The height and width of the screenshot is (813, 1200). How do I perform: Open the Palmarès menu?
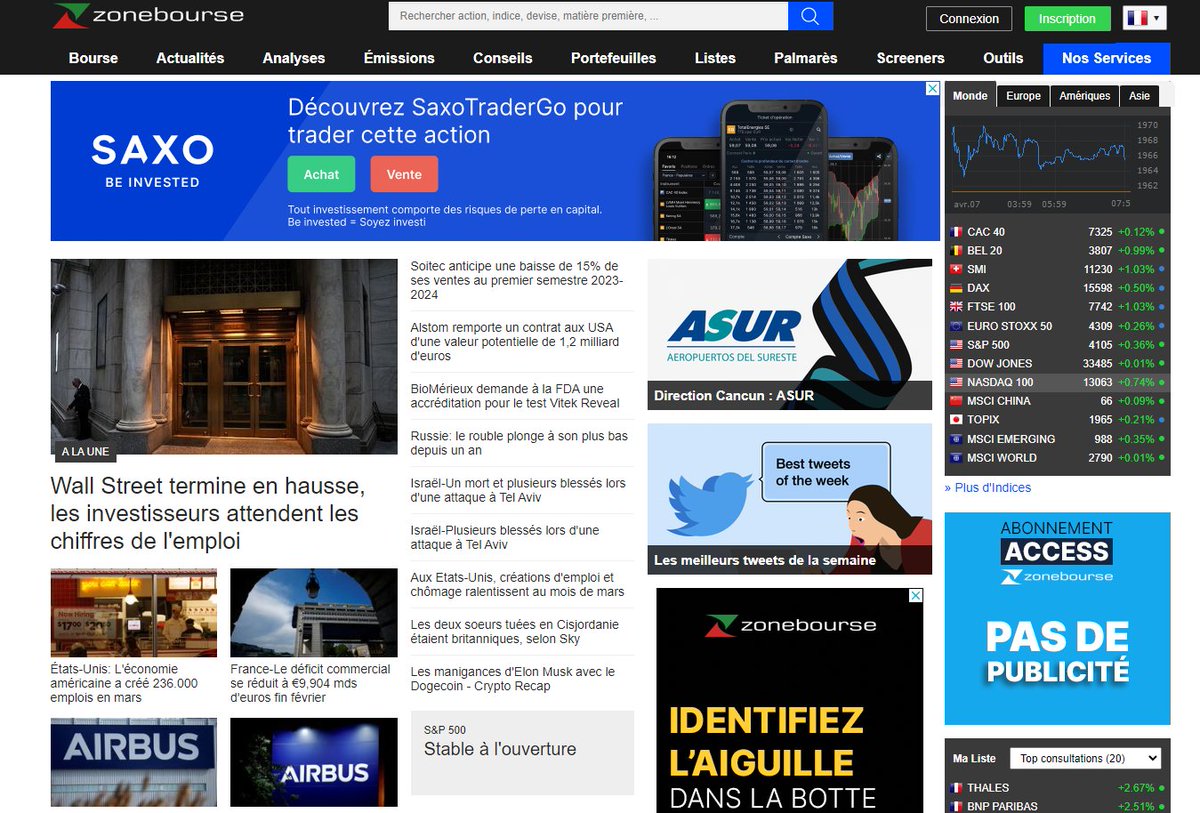(806, 58)
